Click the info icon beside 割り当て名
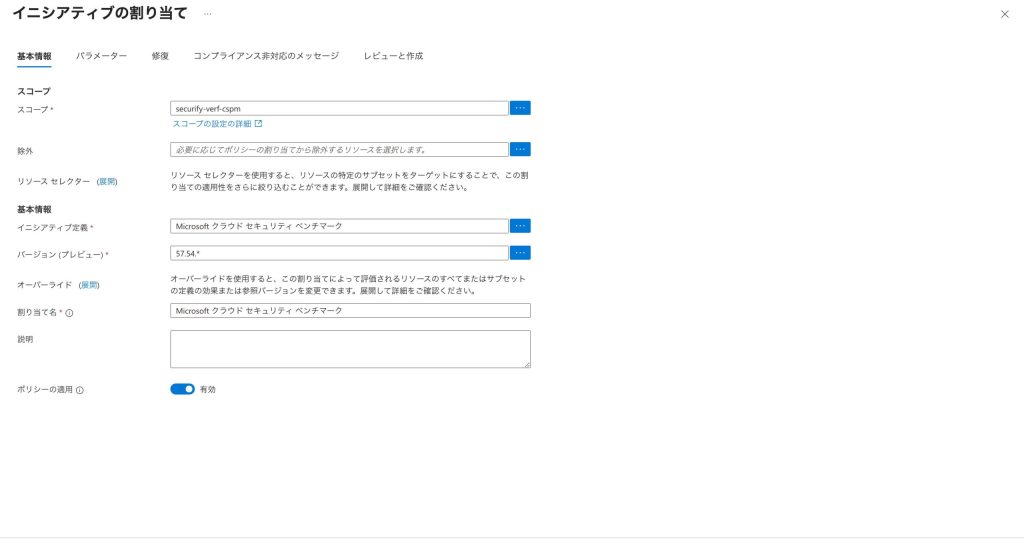Image resolution: width=1024 pixels, height=544 pixels. 69,312
